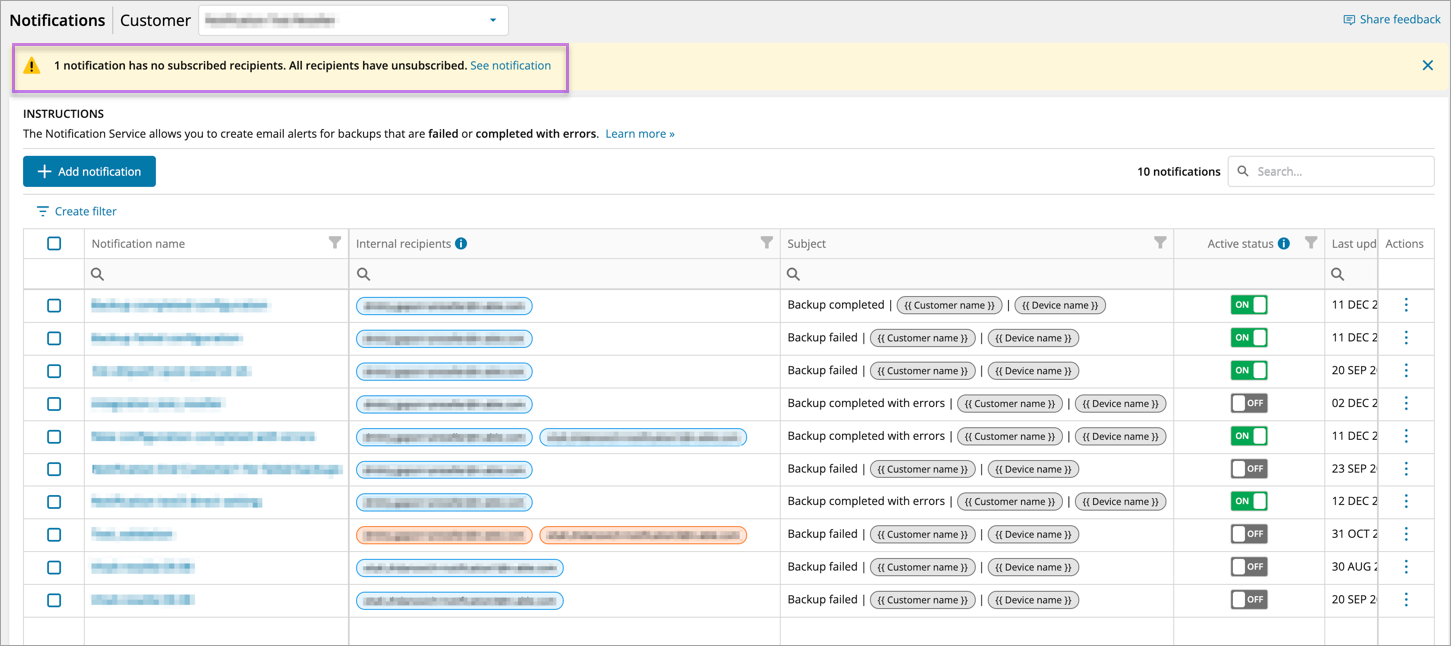Open Actions menu for the 02 DEC row
1451x646 pixels.
click(1406, 404)
